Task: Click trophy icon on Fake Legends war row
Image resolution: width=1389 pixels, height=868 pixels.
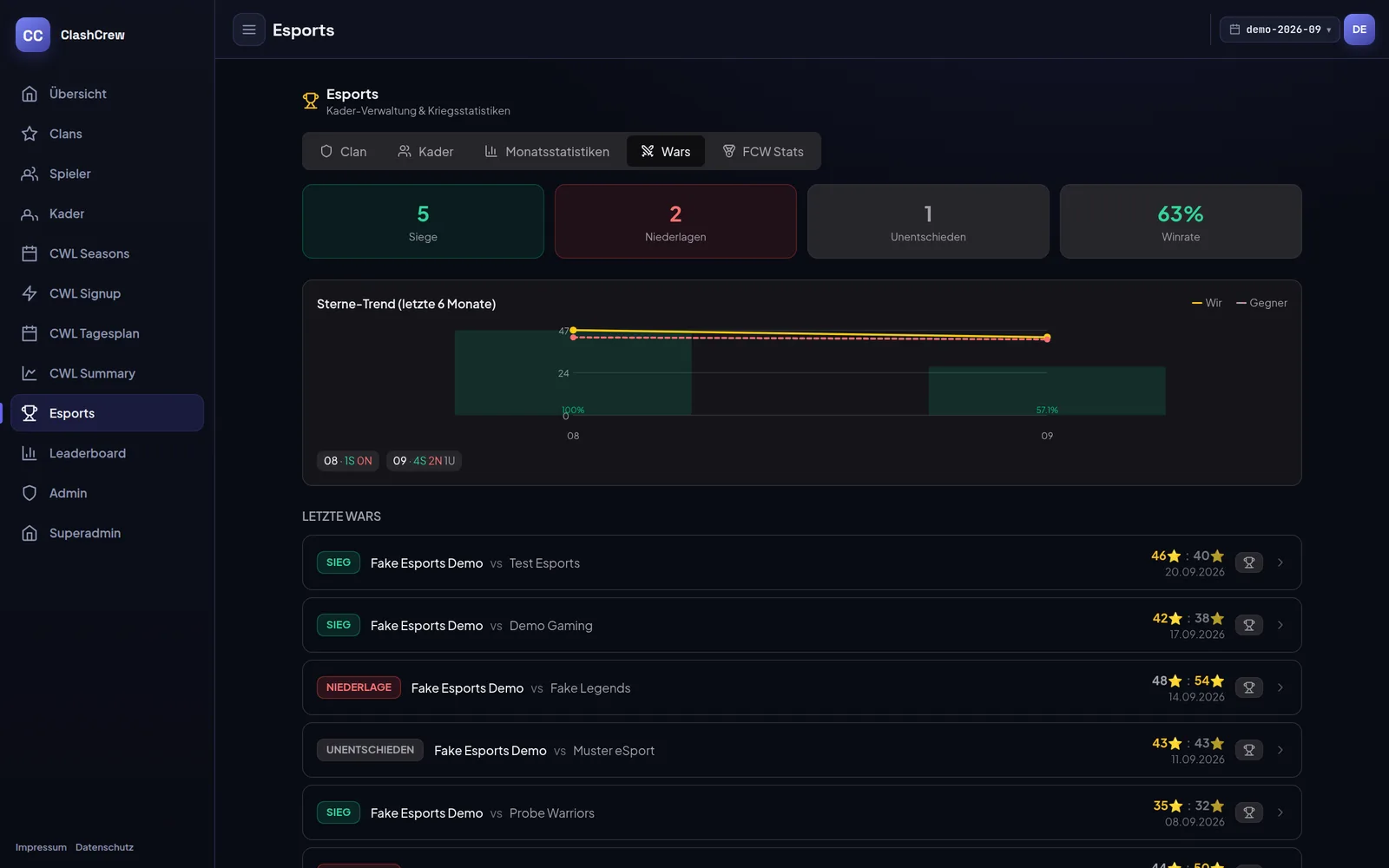Action: pos(1249,687)
